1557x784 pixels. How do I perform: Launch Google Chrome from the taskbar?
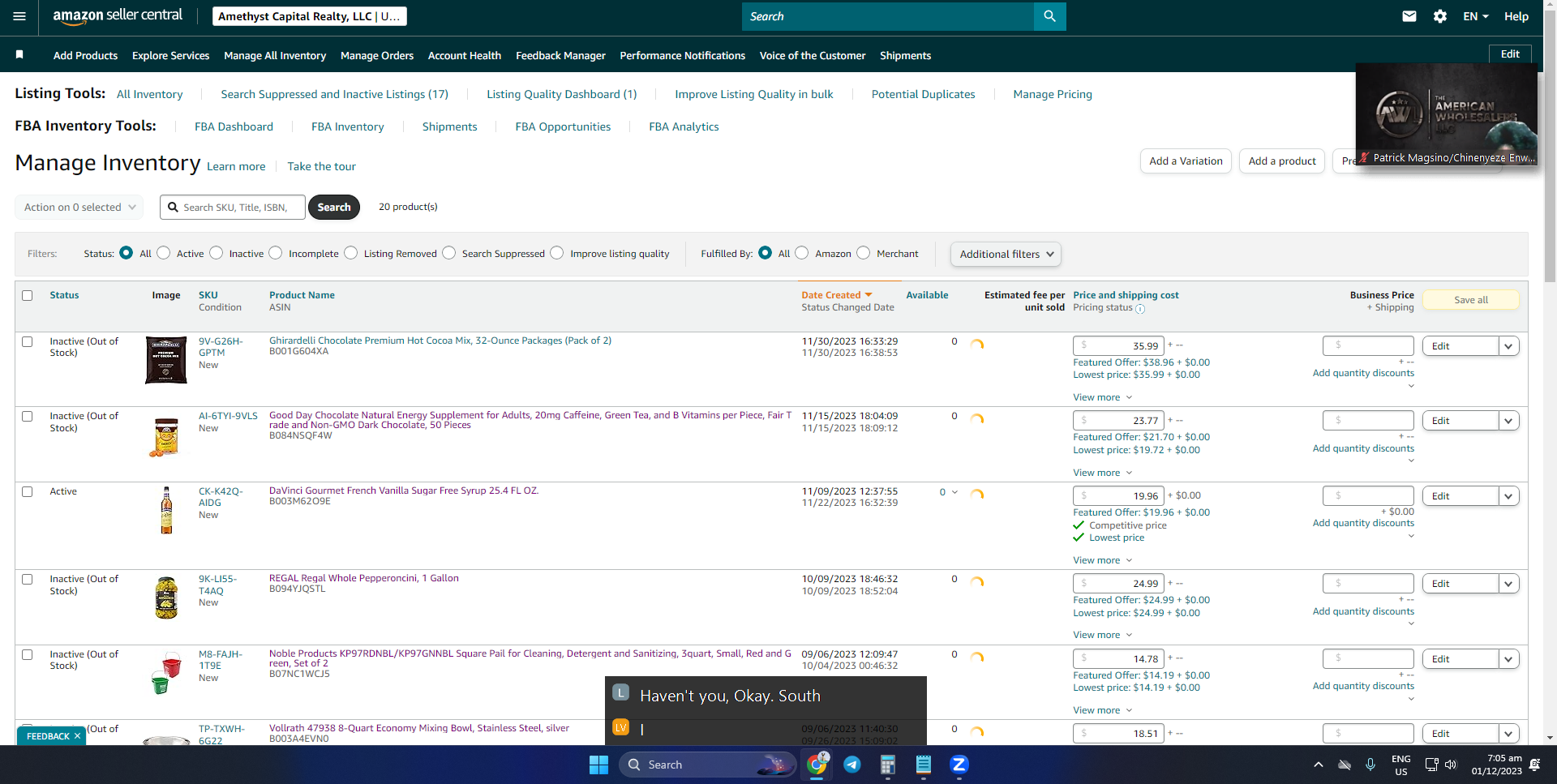[x=817, y=765]
